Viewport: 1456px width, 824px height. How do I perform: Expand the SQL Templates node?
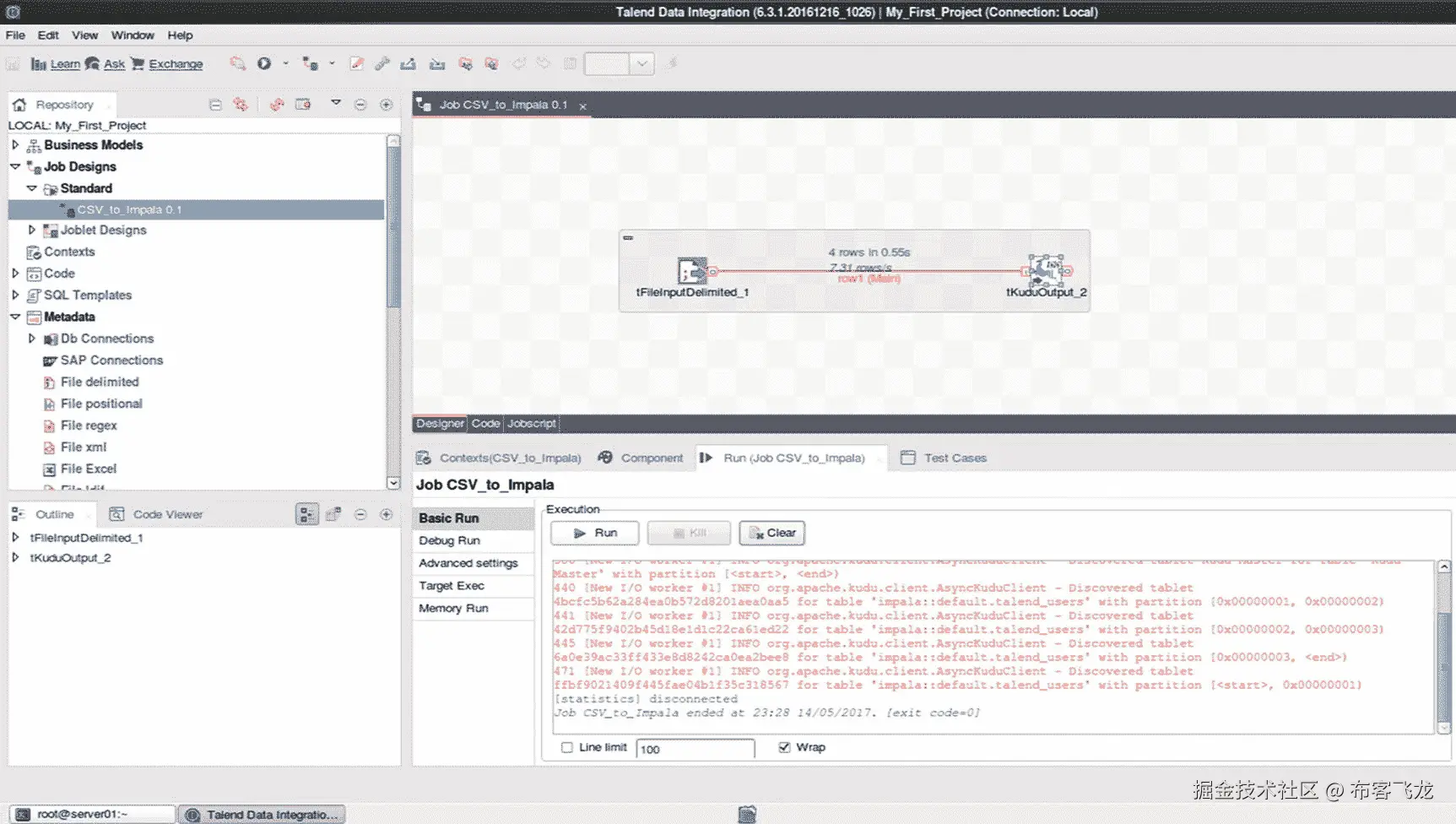click(15, 295)
